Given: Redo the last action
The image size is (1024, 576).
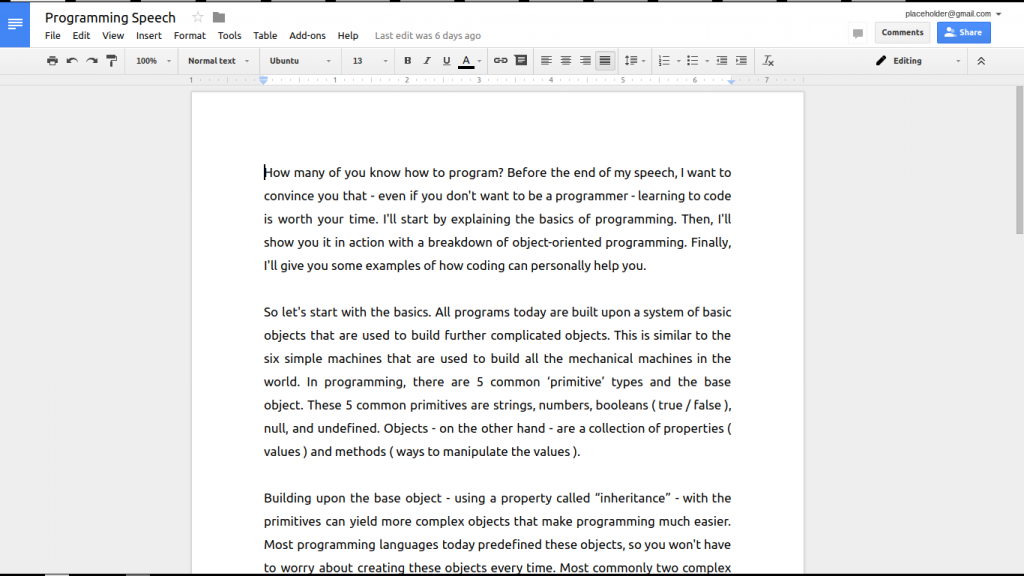Looking at the screenshot, I should (x=92, y=61).
